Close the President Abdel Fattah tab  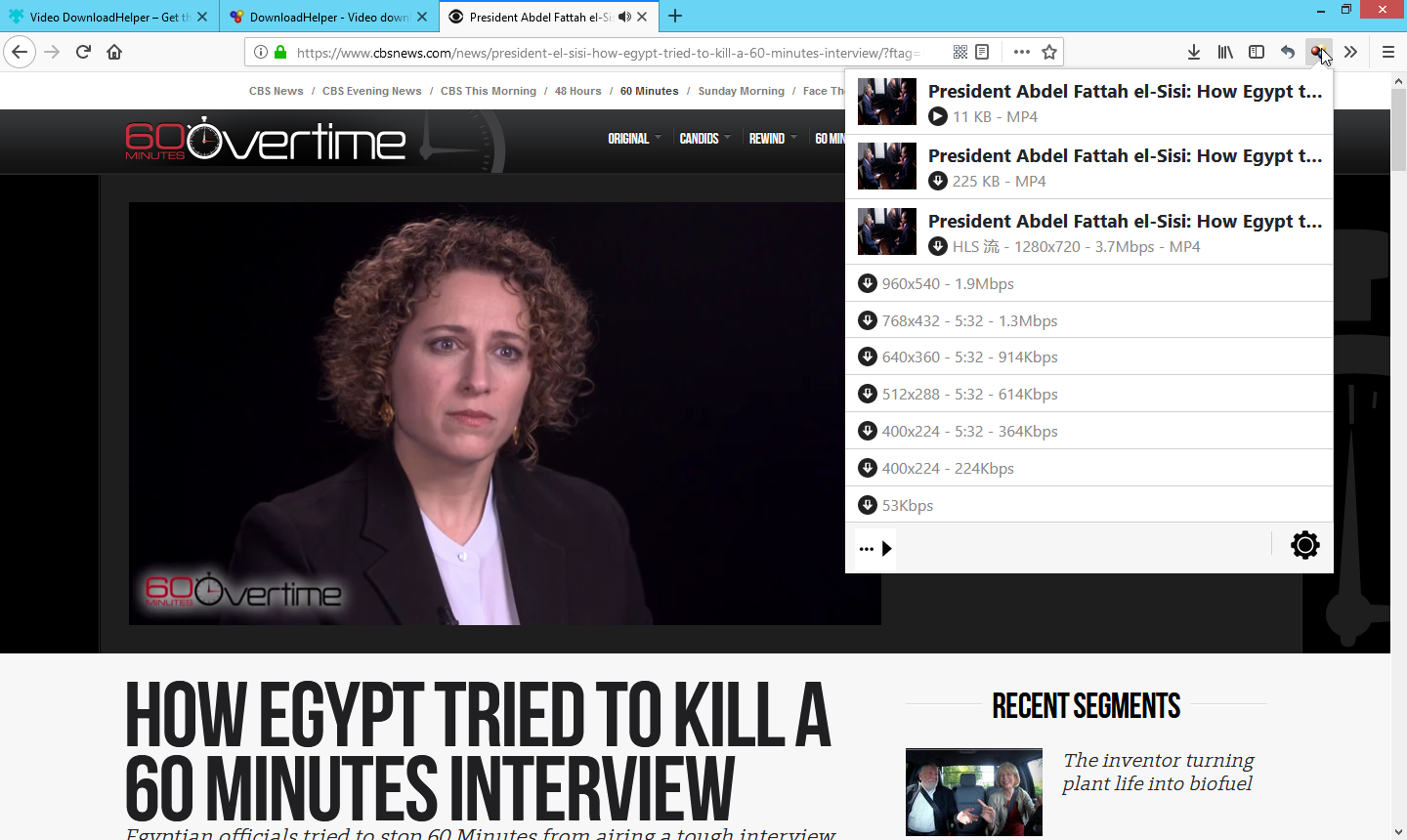[642, 17]
